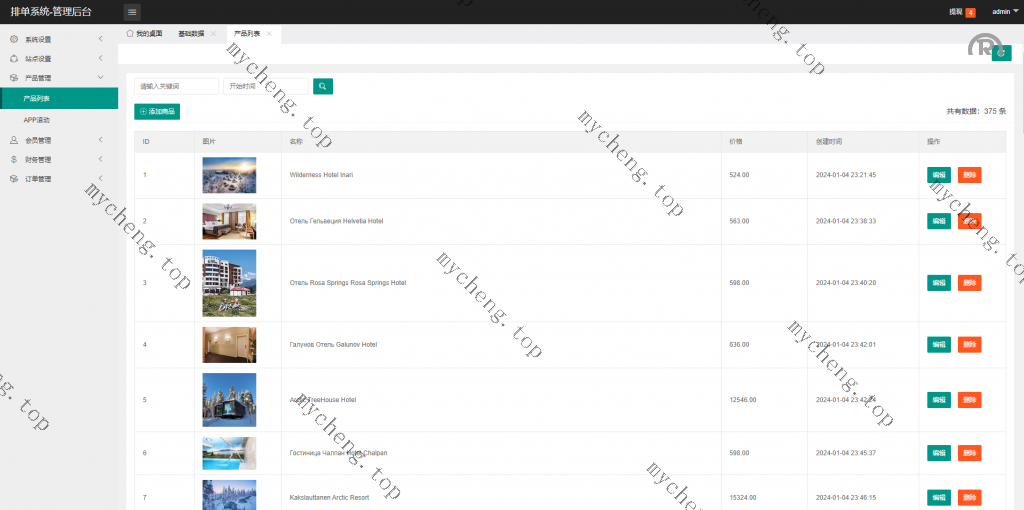Click the green search magnifier button
The width and height of the screenshot is (1024, 510).
click(322, 87)
